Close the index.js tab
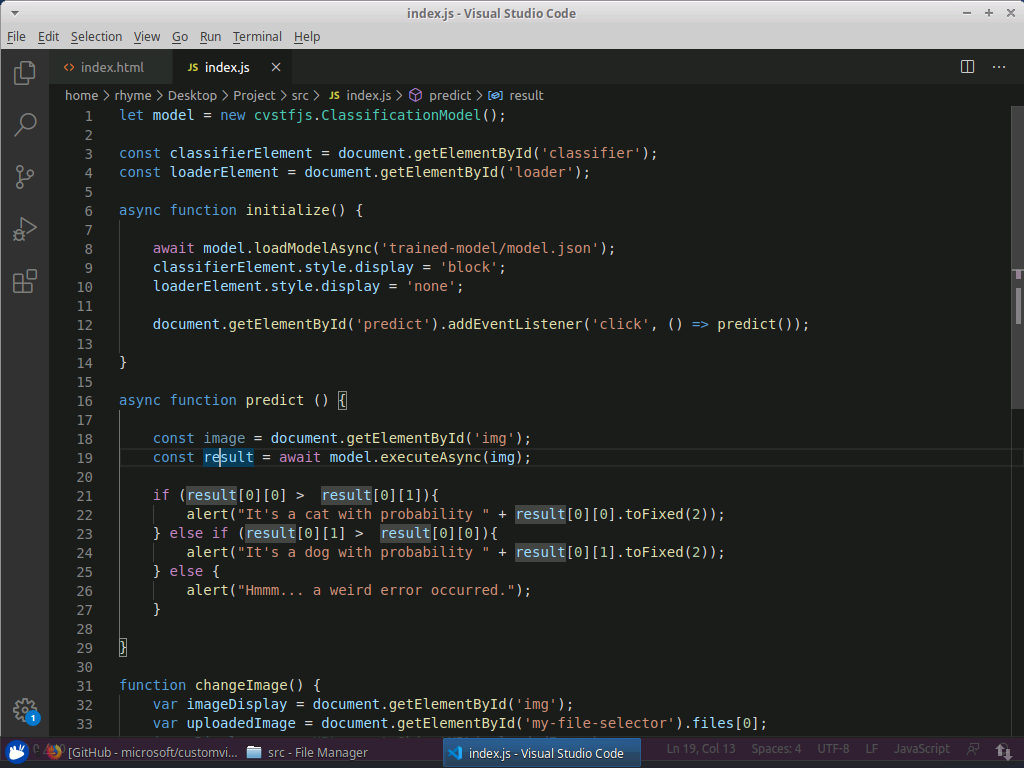Screen dimensions: 1024x768 [x=276, y=67]
